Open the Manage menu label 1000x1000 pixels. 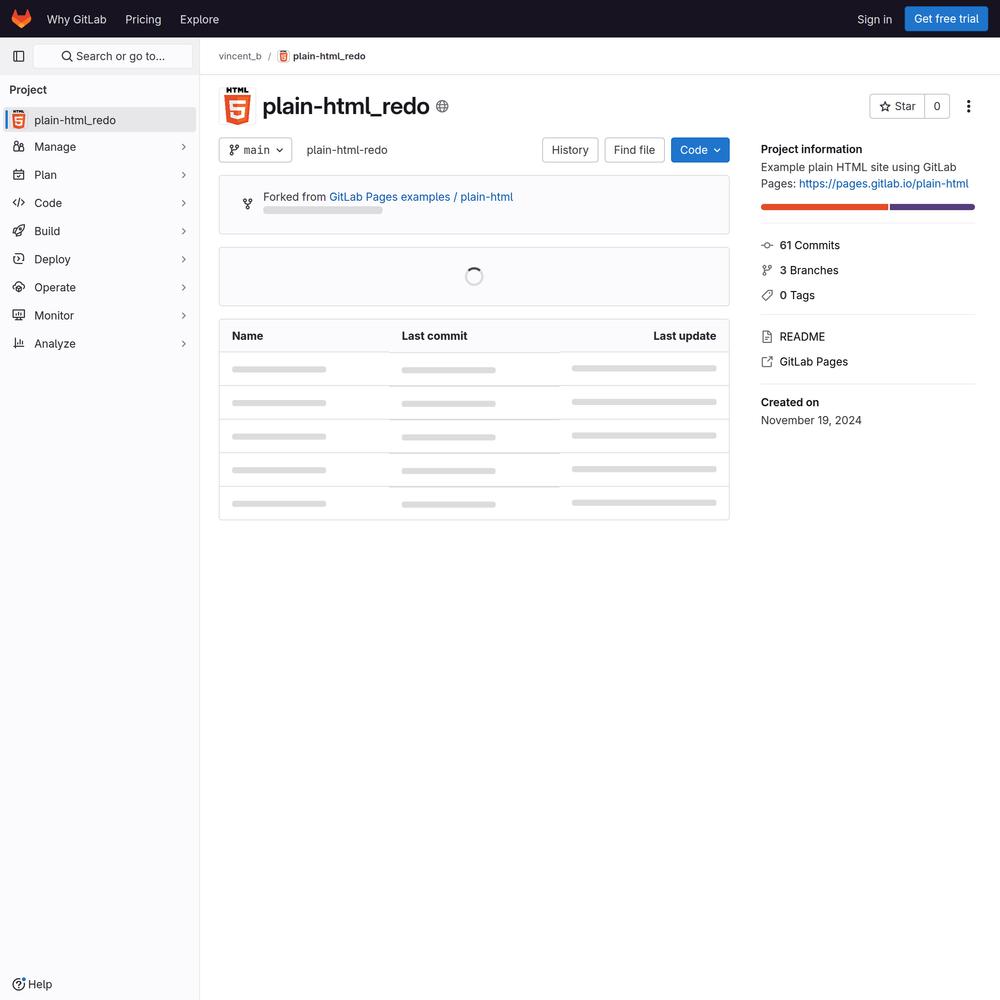tap(55, 147)
